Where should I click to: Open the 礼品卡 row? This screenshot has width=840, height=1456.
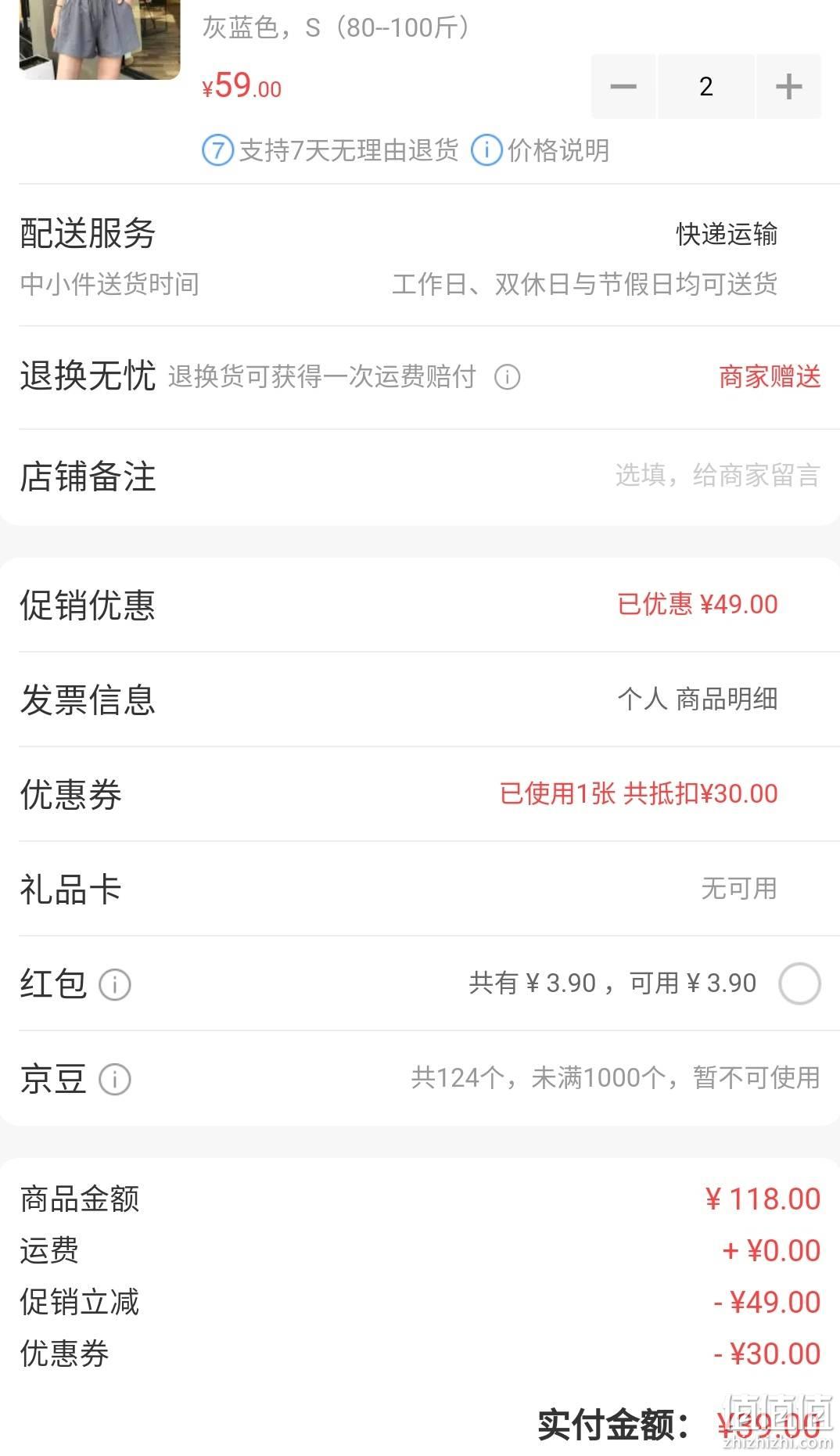(420, 889)
